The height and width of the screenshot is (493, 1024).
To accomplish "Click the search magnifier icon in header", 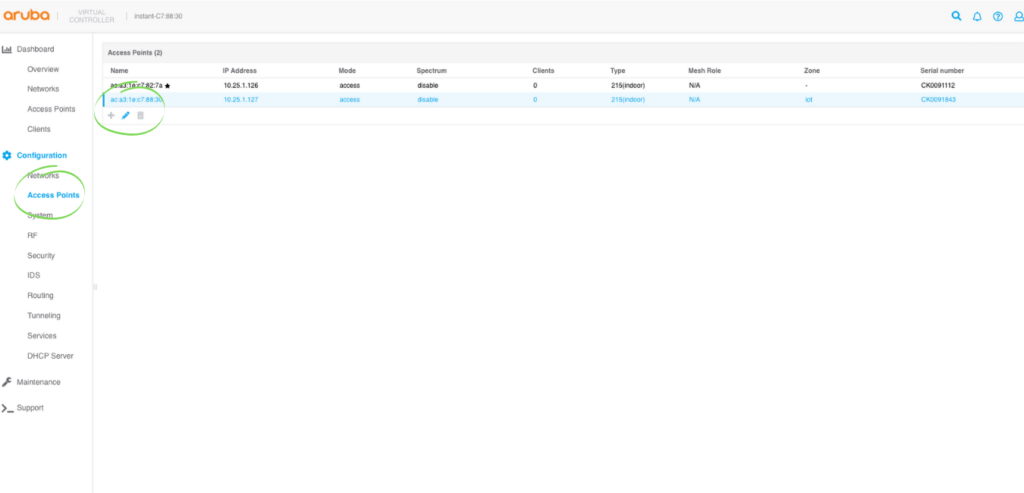I will pos(956,16).
